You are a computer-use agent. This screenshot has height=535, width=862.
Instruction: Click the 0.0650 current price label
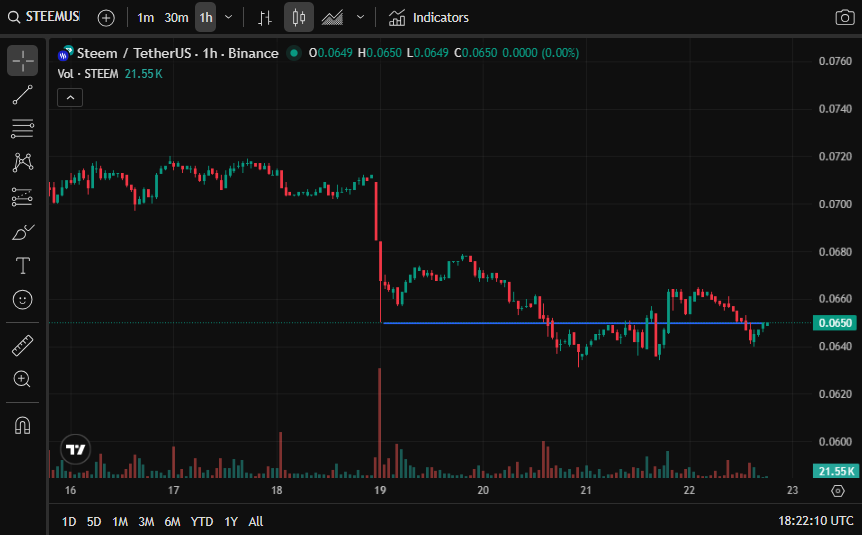tap(835, 323)
